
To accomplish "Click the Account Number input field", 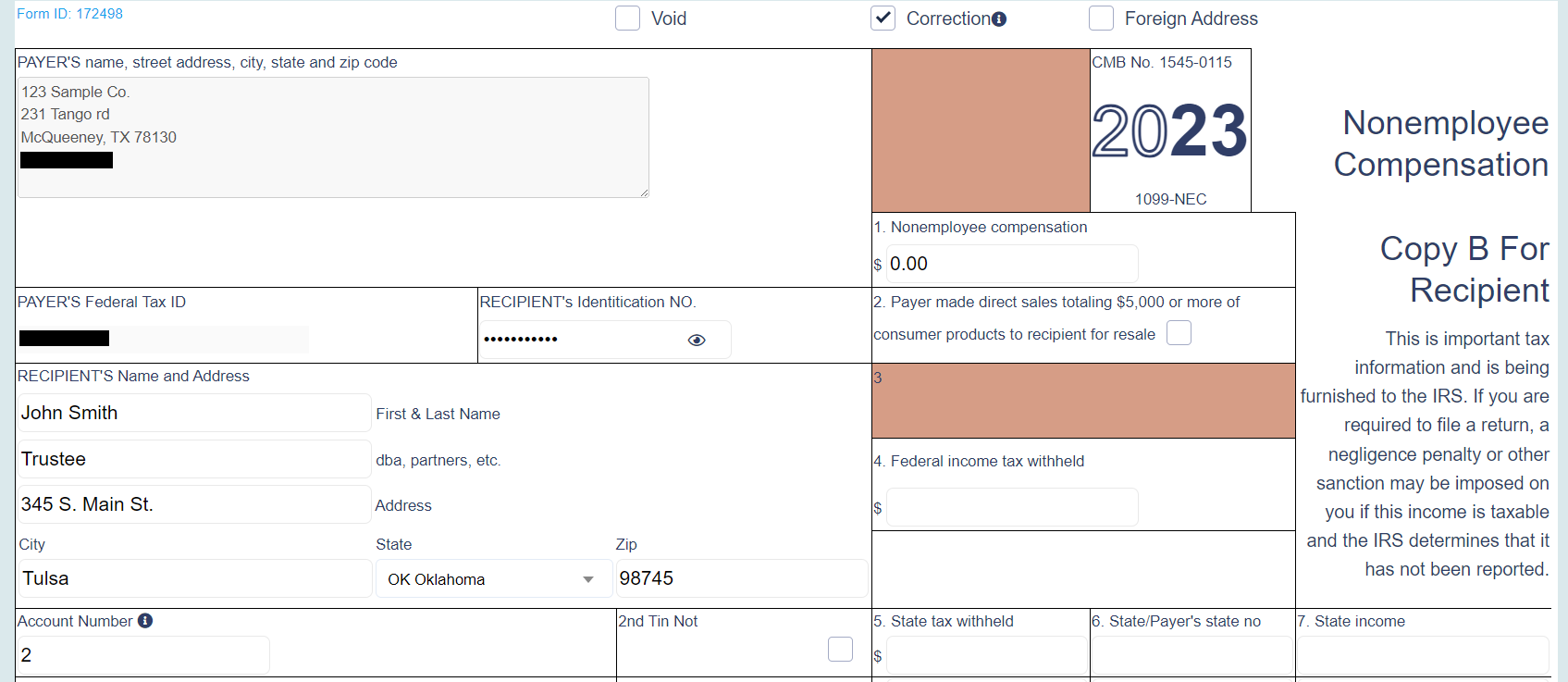I will point(143,655).
